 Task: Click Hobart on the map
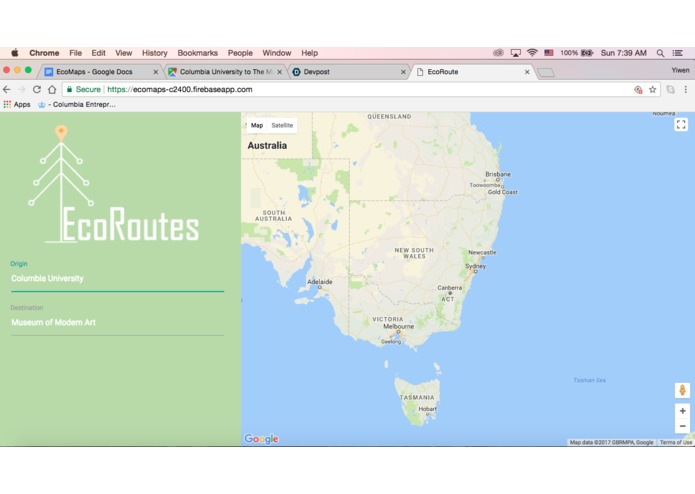coord(427,409)
